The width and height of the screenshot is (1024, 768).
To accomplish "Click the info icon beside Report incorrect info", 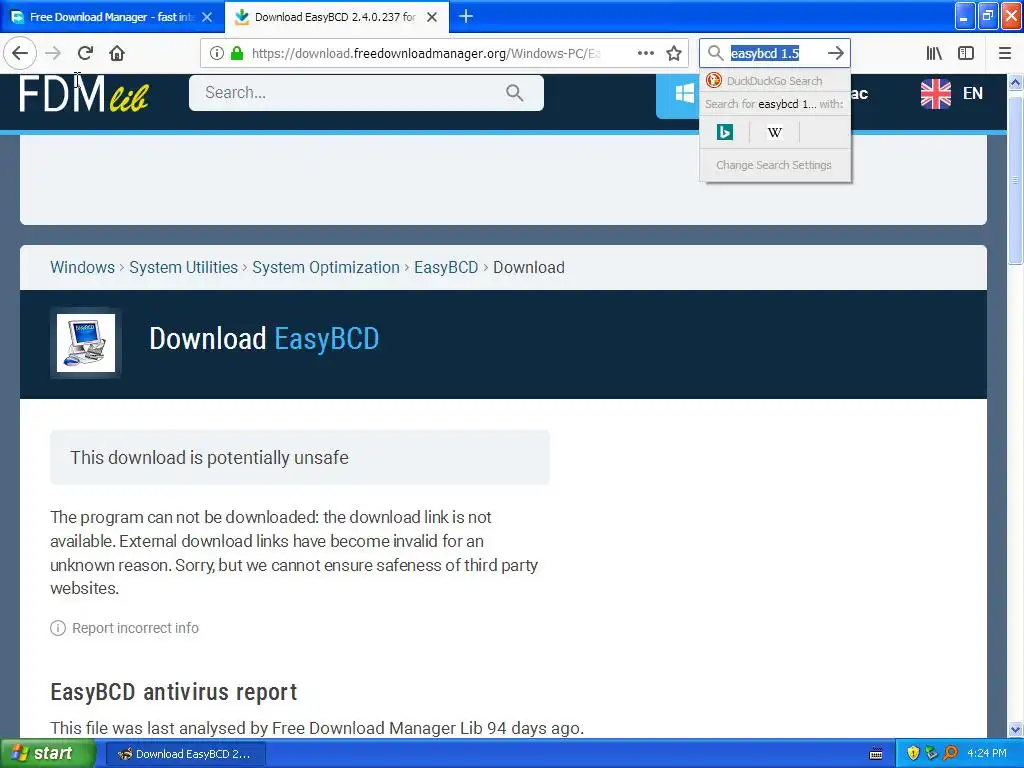I will pos(58,628).
